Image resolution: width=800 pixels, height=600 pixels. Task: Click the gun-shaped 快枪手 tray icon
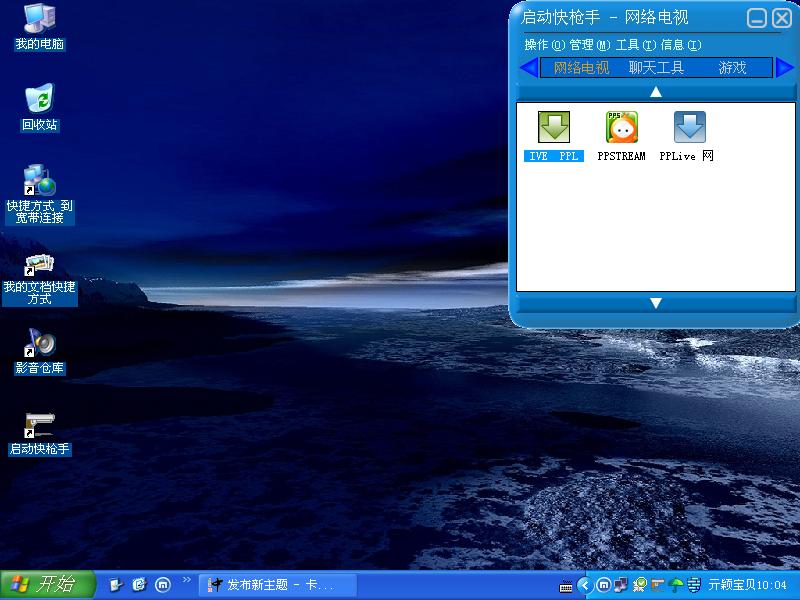tap(658, 585)
